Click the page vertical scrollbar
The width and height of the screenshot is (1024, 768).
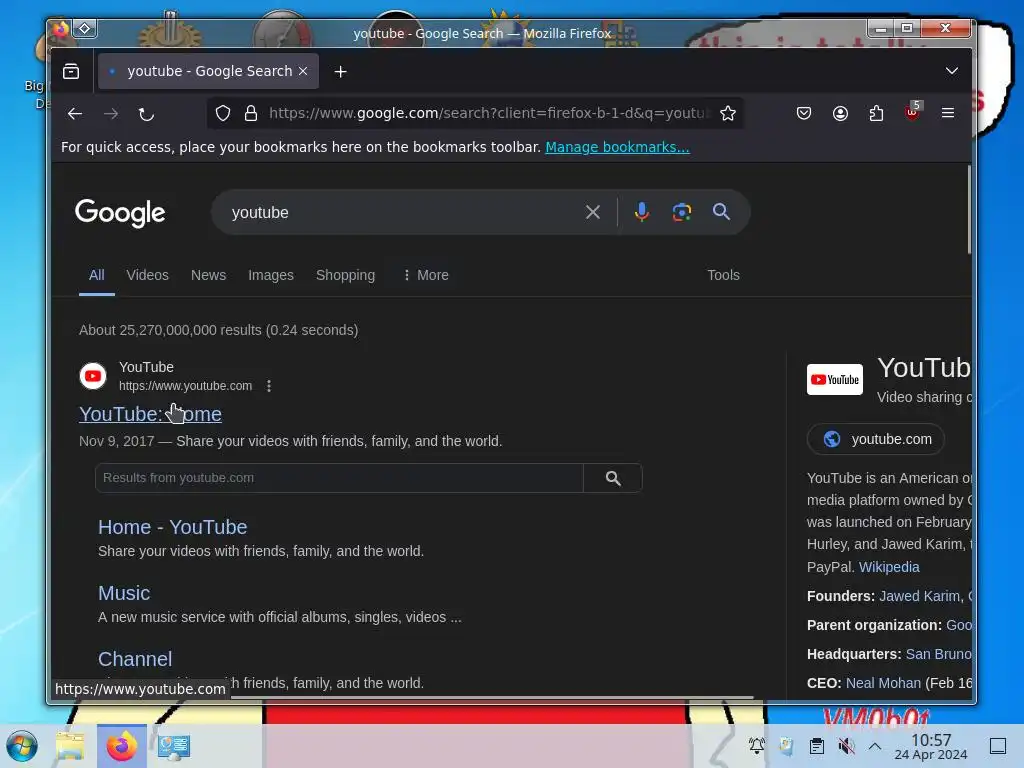click(968, 210)
